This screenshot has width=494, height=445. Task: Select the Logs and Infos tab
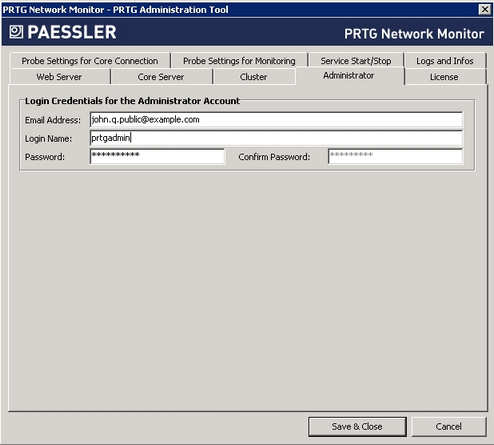pyautogui.click(x=445, y=61)
